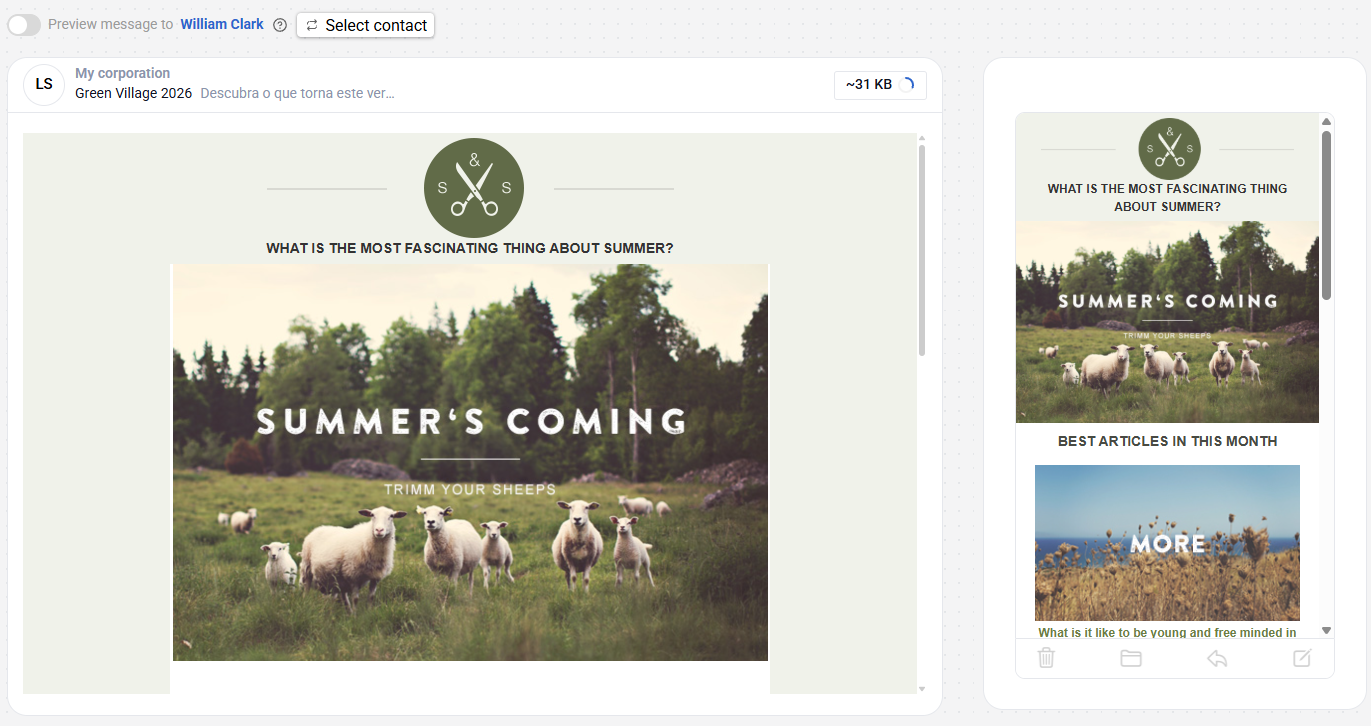
Task: Click the Summer's Coming sheep banner image
Action: tap(470, 462)
